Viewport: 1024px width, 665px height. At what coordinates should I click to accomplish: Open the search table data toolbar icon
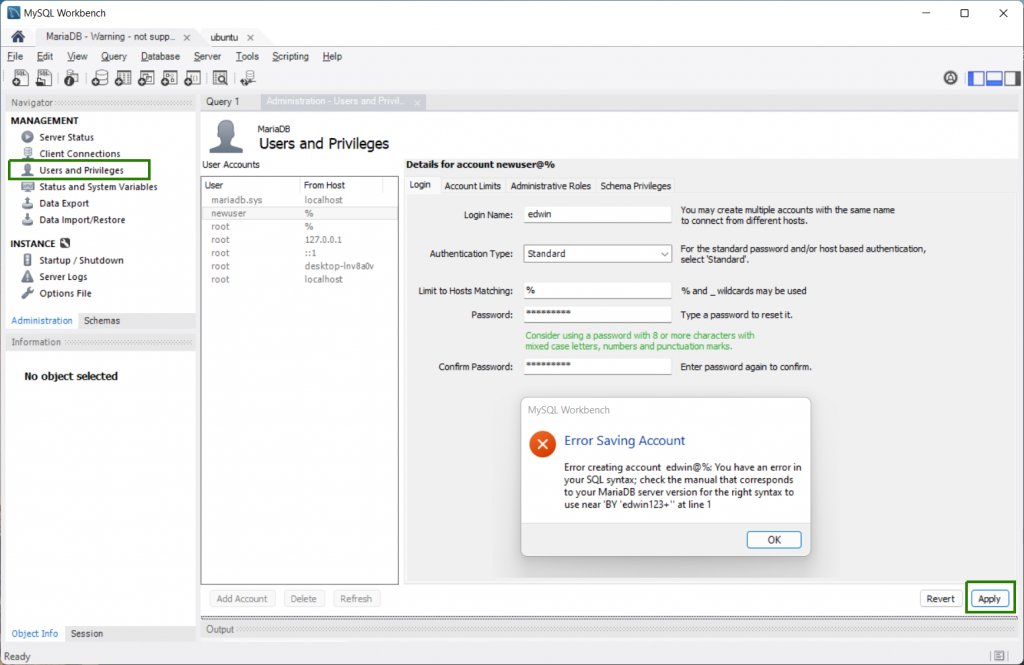pos(221,78)
